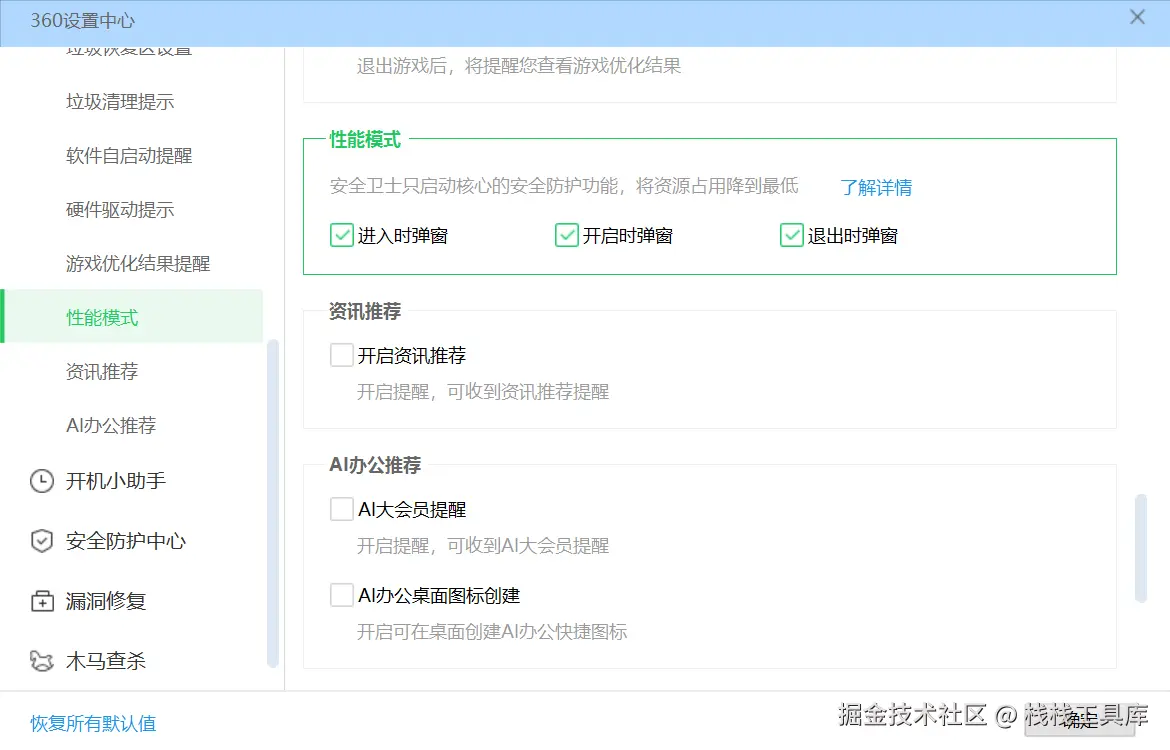This screenshot has width=1170, height=750.
Task: Click 恢复所有默认值 link
Action: coord(93,723)
